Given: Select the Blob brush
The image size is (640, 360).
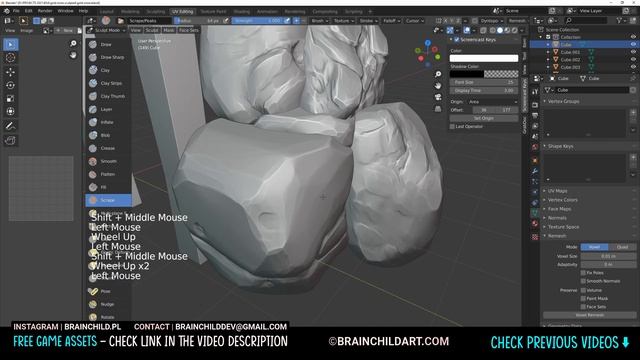Looking at the screenshot, I should pos(108,135).
